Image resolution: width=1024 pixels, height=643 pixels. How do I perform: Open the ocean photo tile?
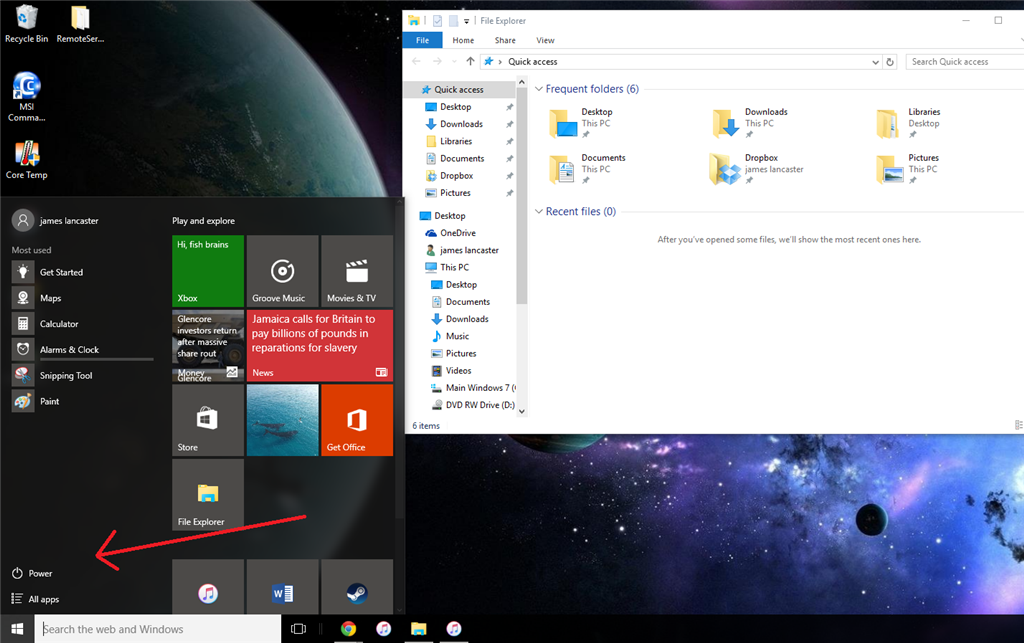coord(282,420)
